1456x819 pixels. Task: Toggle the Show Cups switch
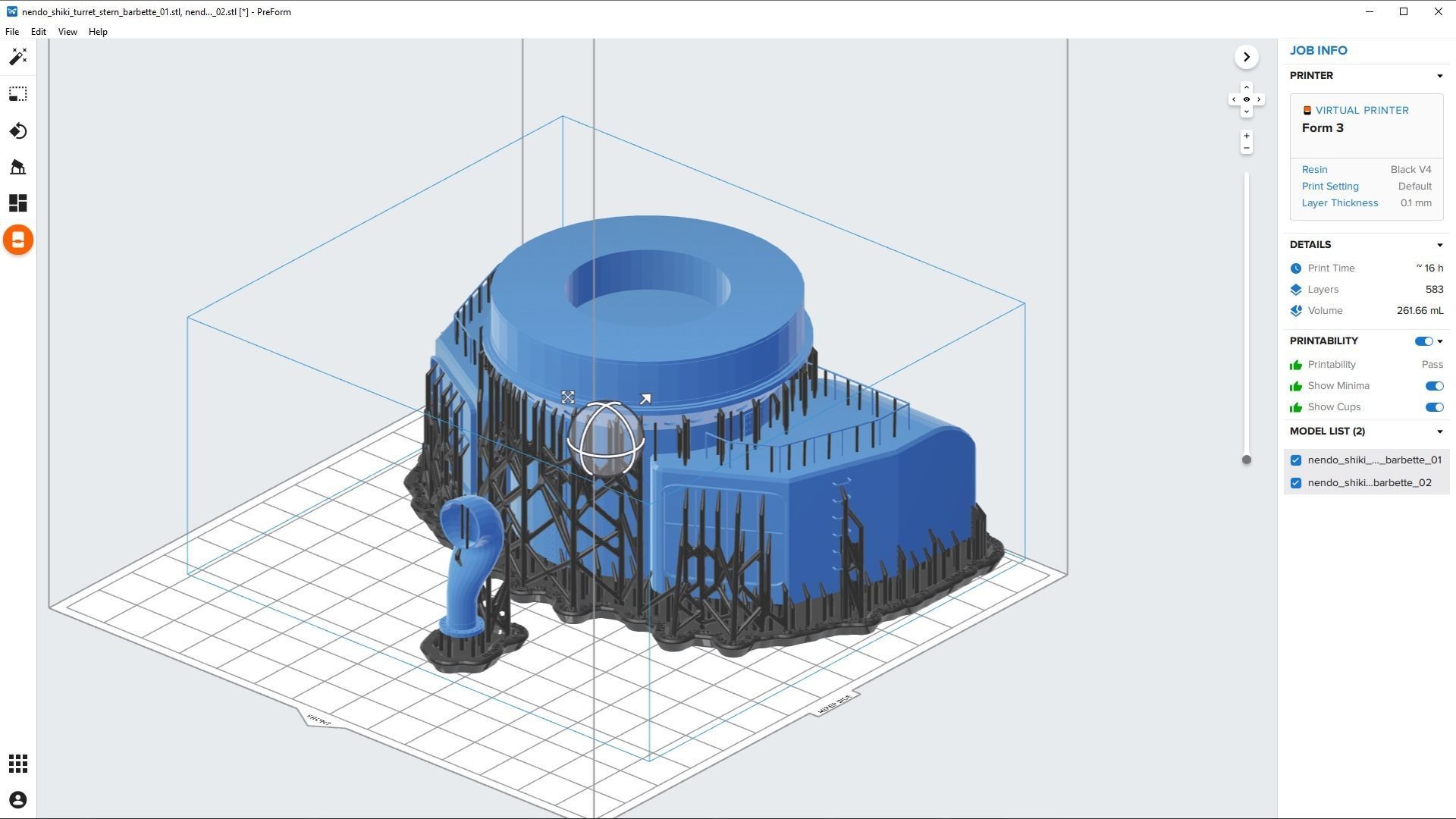pos(1433,407)
